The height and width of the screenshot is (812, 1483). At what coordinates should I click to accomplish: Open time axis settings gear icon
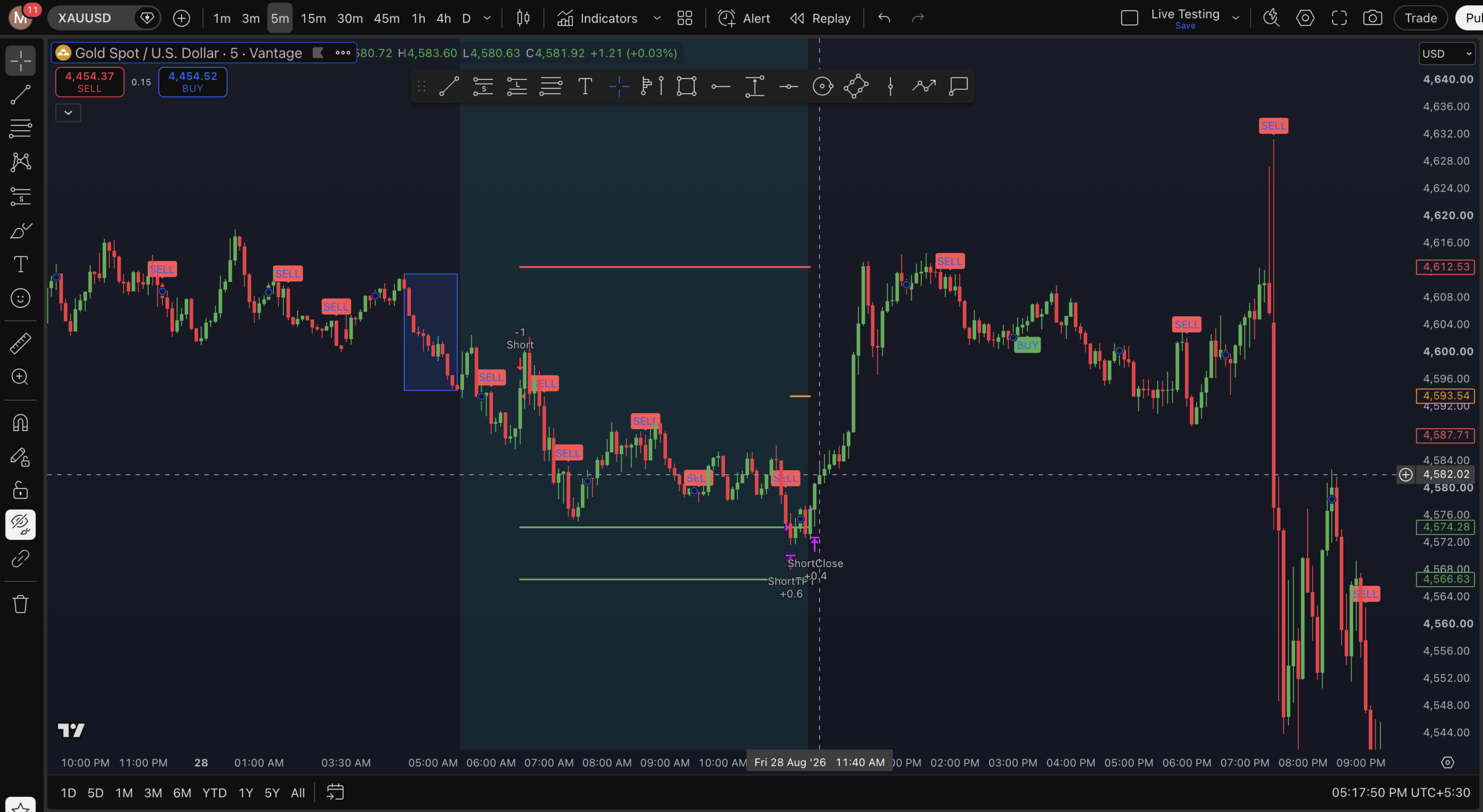1447,763
